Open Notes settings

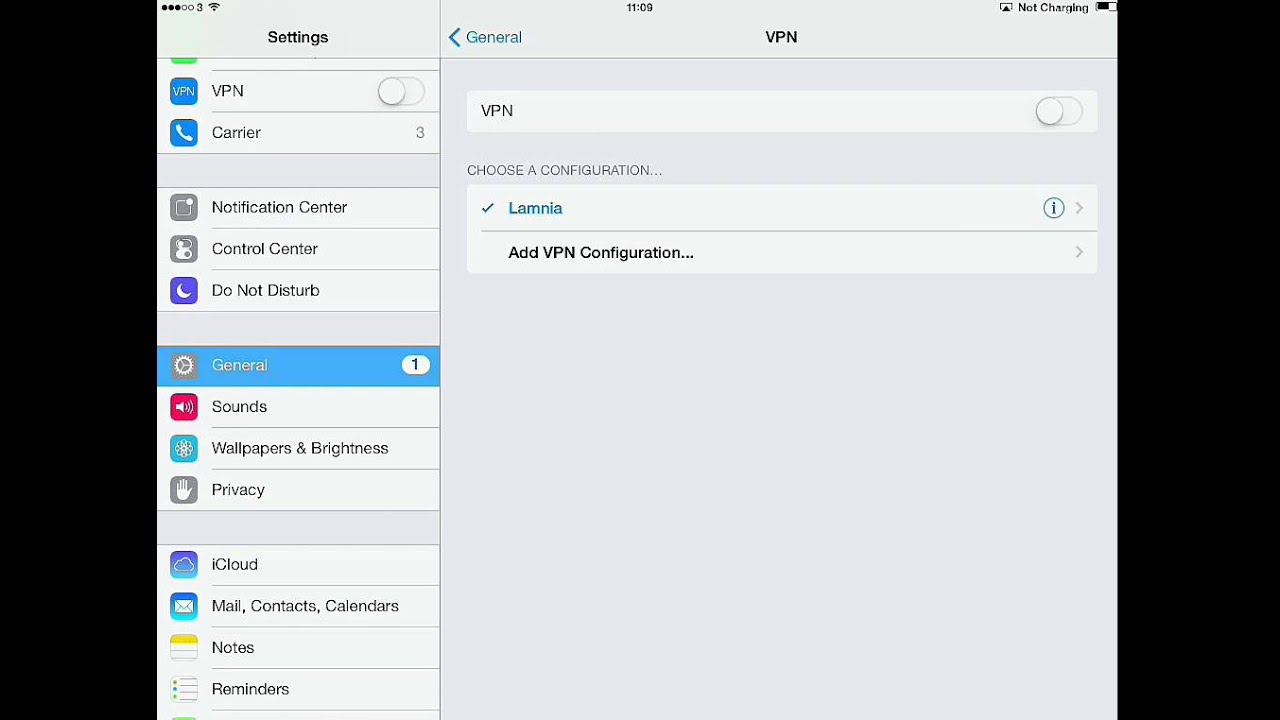tap(298, 648)
